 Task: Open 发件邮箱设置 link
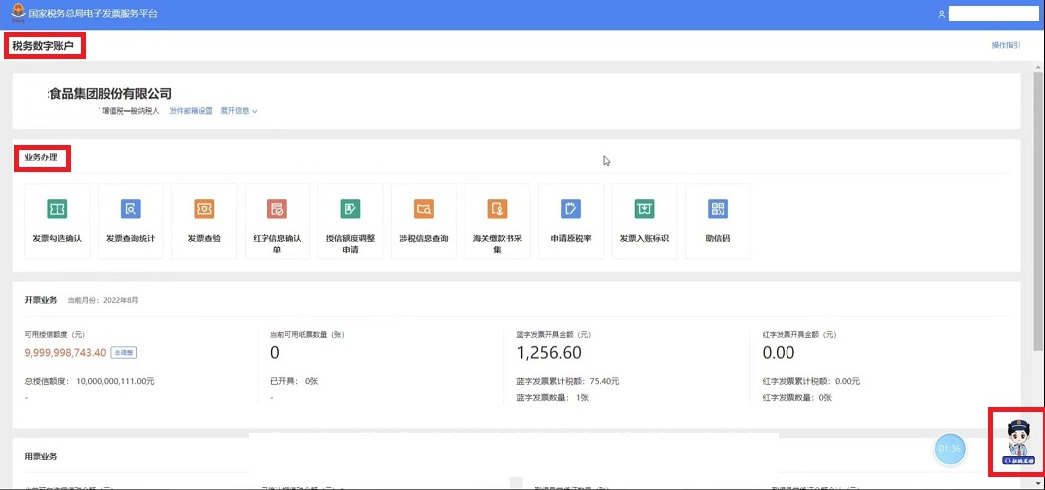[191, 111]
